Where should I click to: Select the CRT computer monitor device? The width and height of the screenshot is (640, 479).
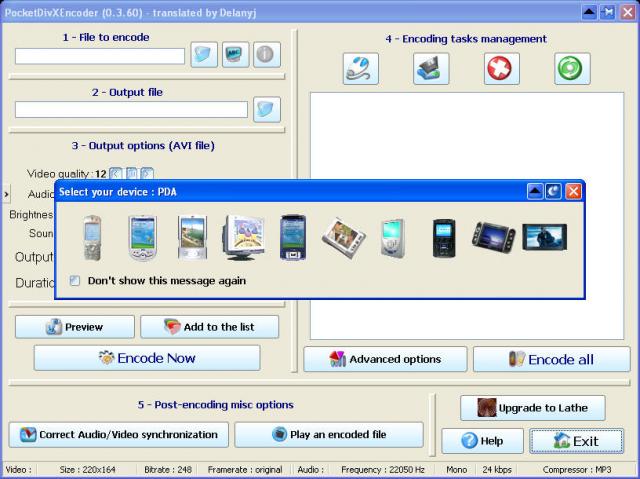[244, 238]
